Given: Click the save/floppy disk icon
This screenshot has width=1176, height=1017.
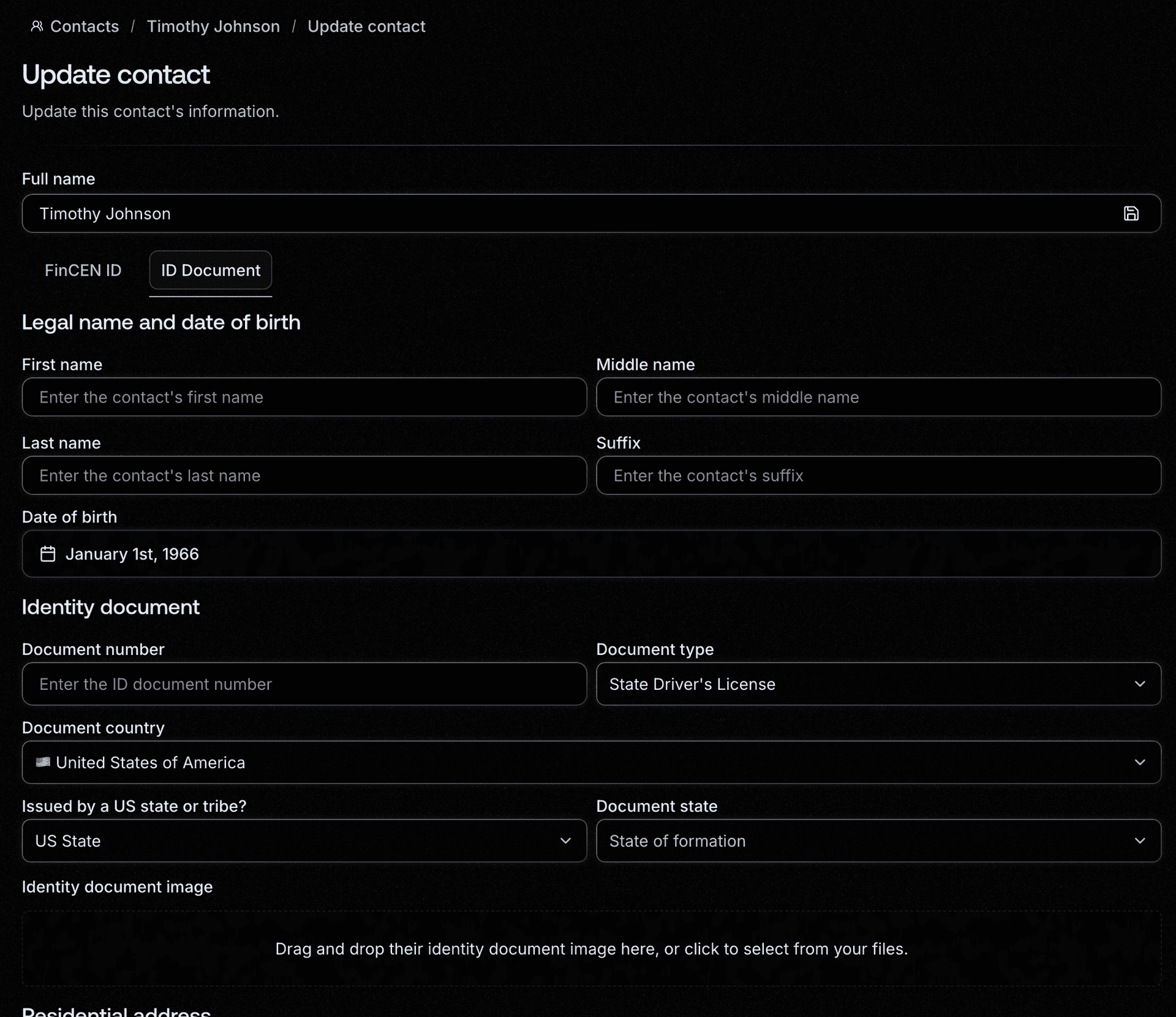Looking at the screenshot, I should point(1131,213).
